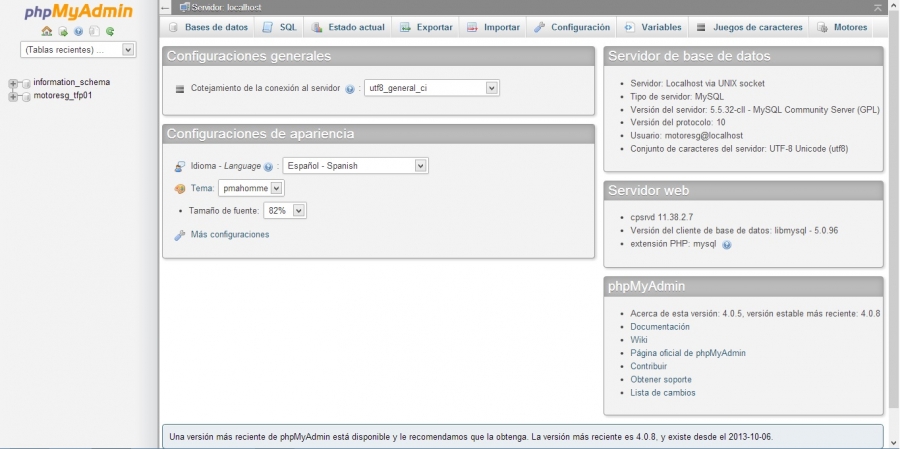Viewport: 900px width, 449px height.
Task: Open the Bases de datos tab
Action: (x=208, y=27)
